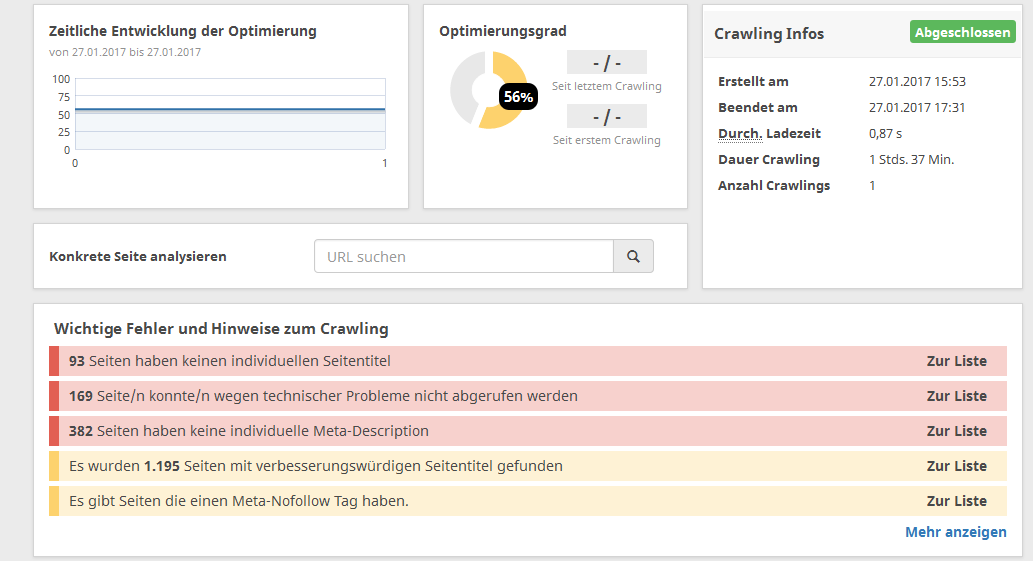Open Zur Liste for 382 Meta-Description pages
The height and width of the screenshot is (561, 1033).
tap(956, 431)
